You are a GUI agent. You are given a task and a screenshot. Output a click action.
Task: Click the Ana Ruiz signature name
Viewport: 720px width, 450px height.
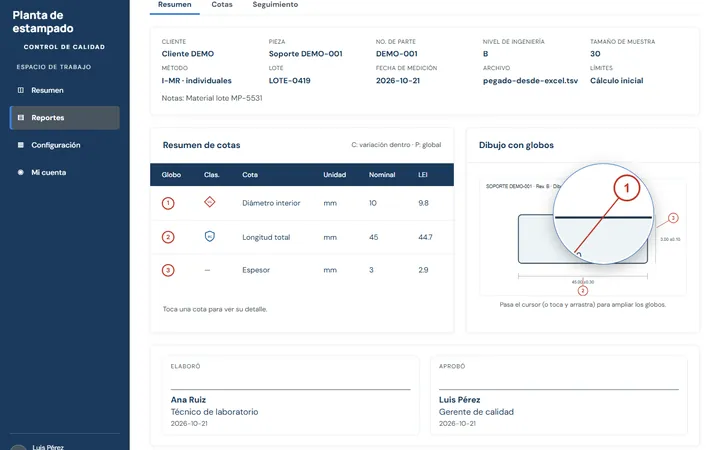[x=188, y=400]
